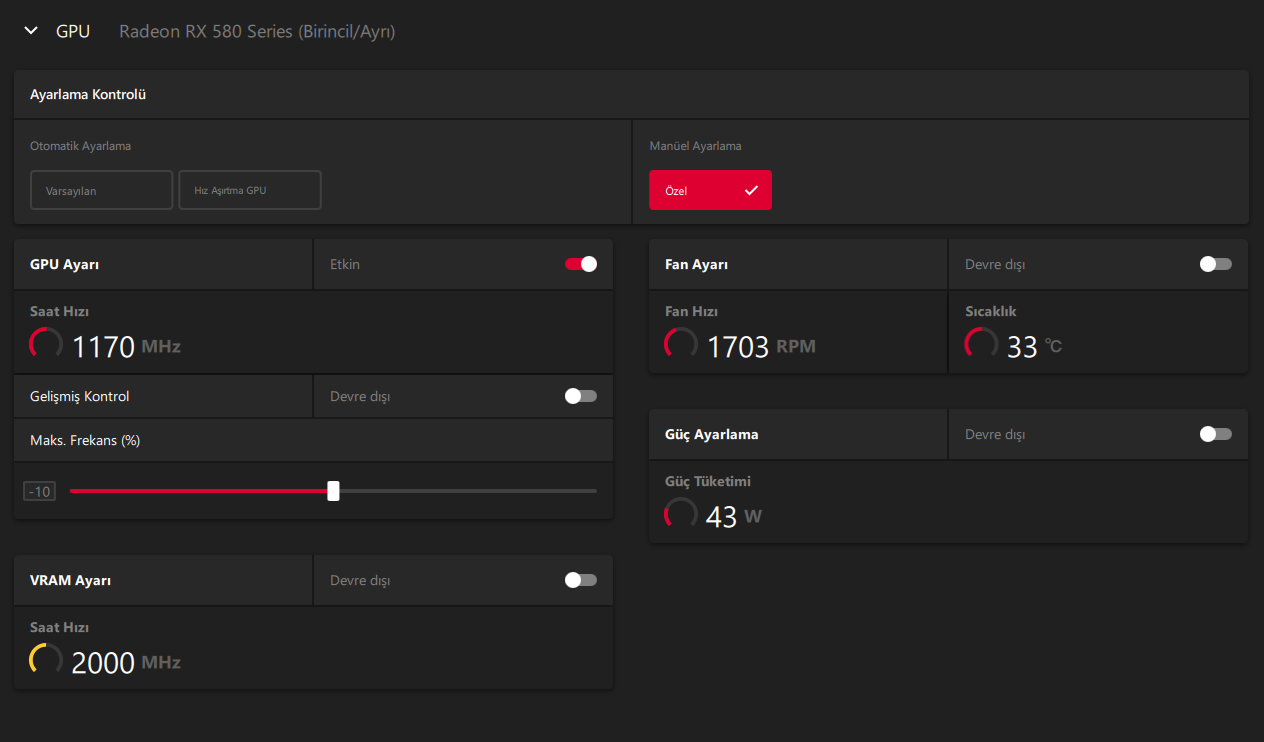Click the GPU clock speed gauge icon
The height and width of the screenshot is (742, 1264).
(x=46, y=344)
